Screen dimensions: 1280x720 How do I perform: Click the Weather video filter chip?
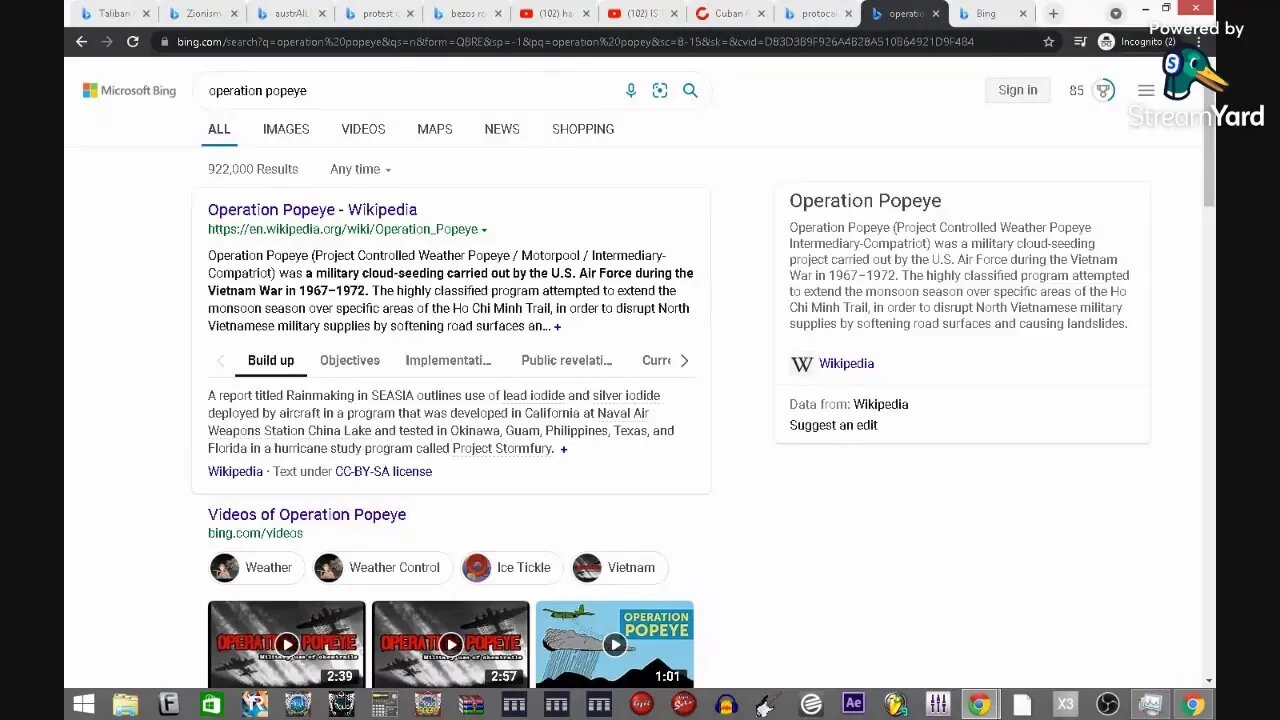coord(255,568)
